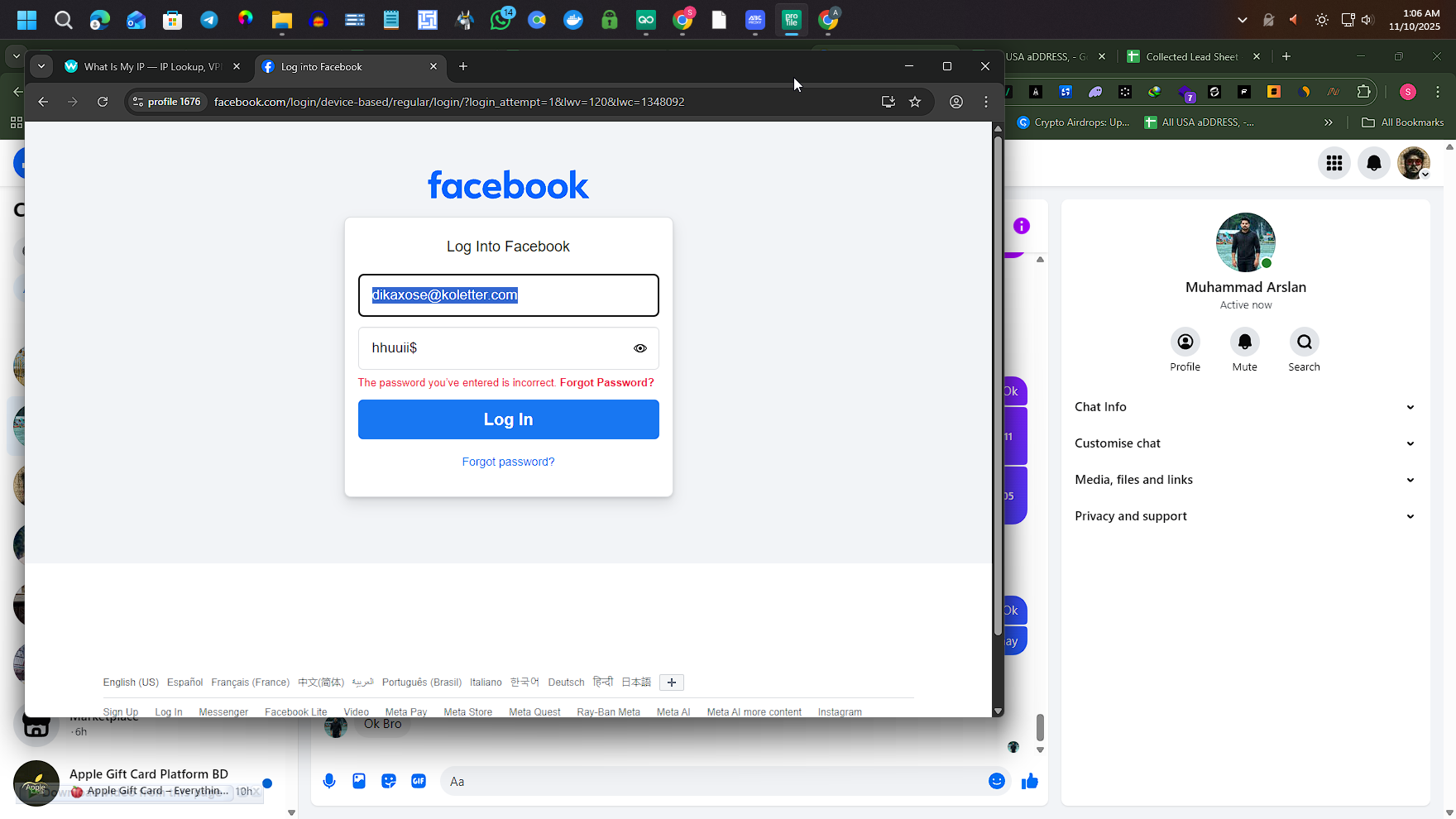The width and height of the screenshot is (1456, 819).
Task: Click Muhammad Arslan's profile picture
Action: (x=1245, y=242)
